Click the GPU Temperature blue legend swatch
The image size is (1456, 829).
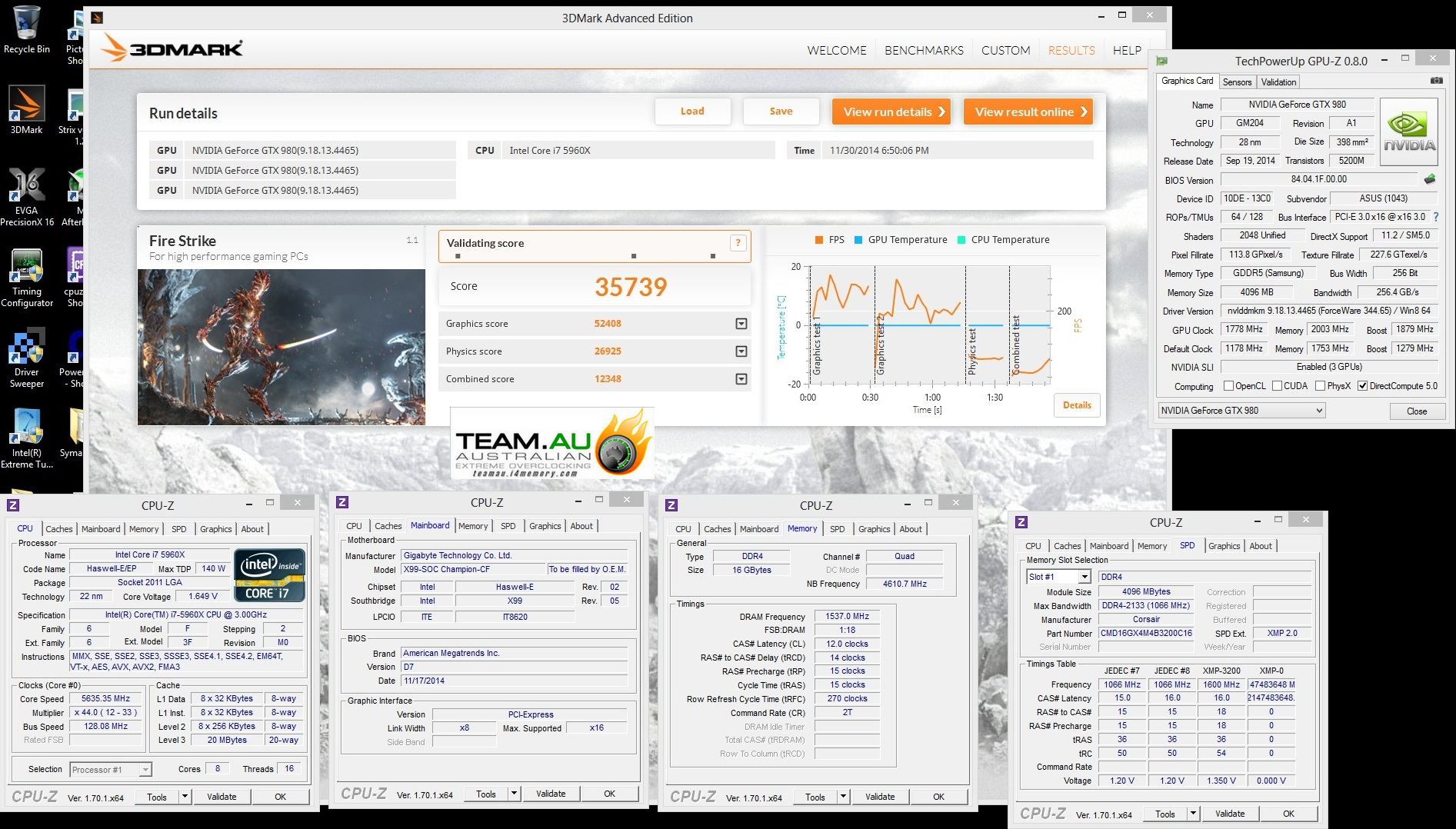[x=858, y=240]
